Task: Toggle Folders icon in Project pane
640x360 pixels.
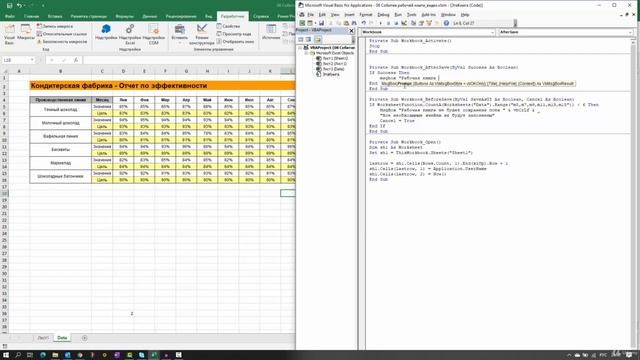Action: [318, 40]
